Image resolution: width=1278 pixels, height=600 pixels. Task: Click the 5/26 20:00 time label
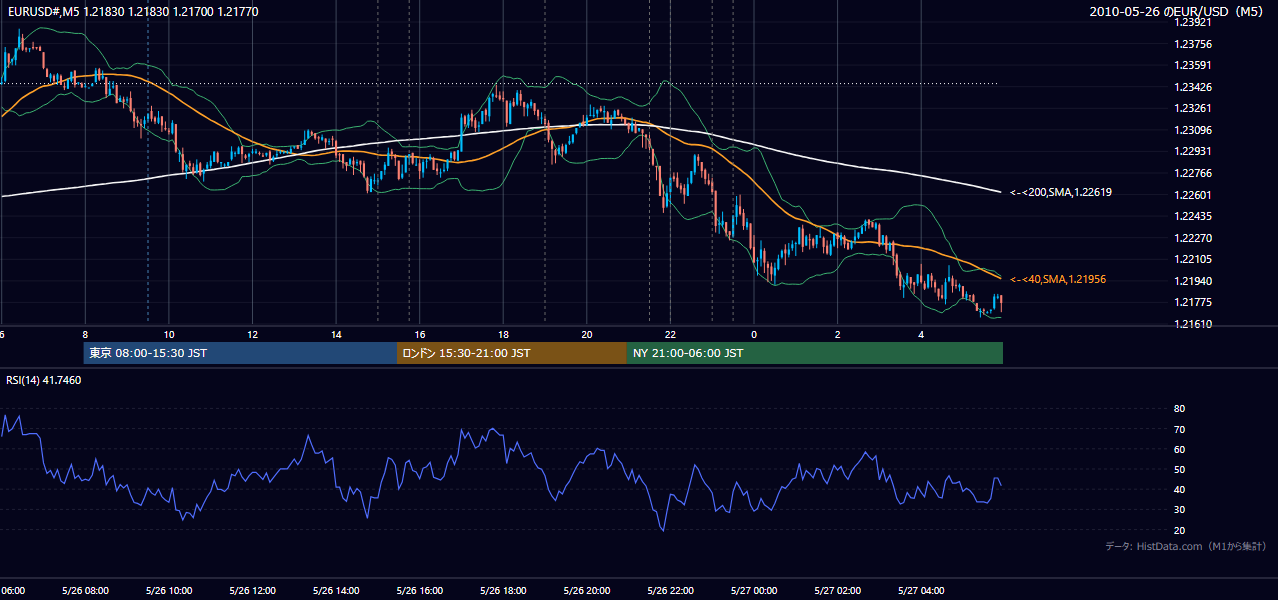pyautogui.click(x=587, y=590)
